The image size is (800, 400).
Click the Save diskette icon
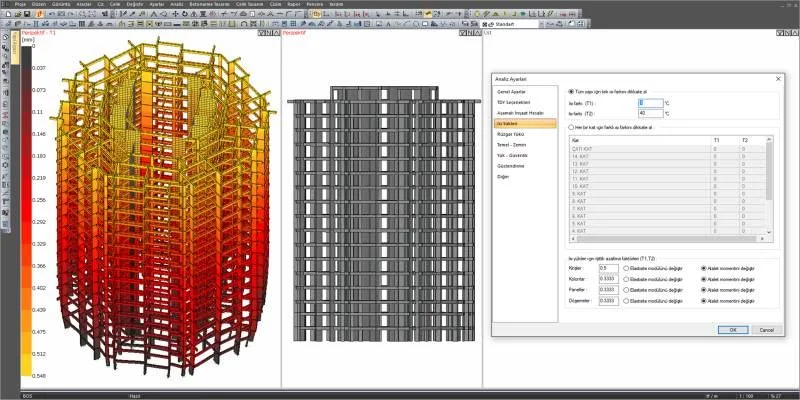[27, 14]
